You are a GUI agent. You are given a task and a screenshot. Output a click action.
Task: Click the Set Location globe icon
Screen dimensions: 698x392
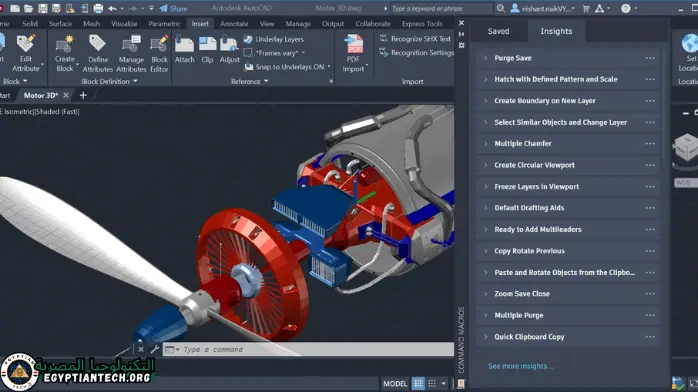pyautogui.click(x=690, y=44)
